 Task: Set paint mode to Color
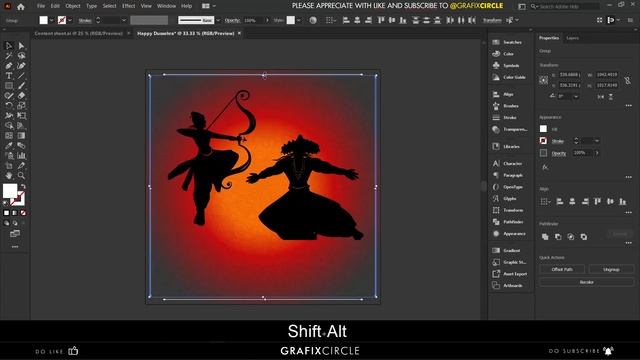pyautogui.click(x=6, y=213)
